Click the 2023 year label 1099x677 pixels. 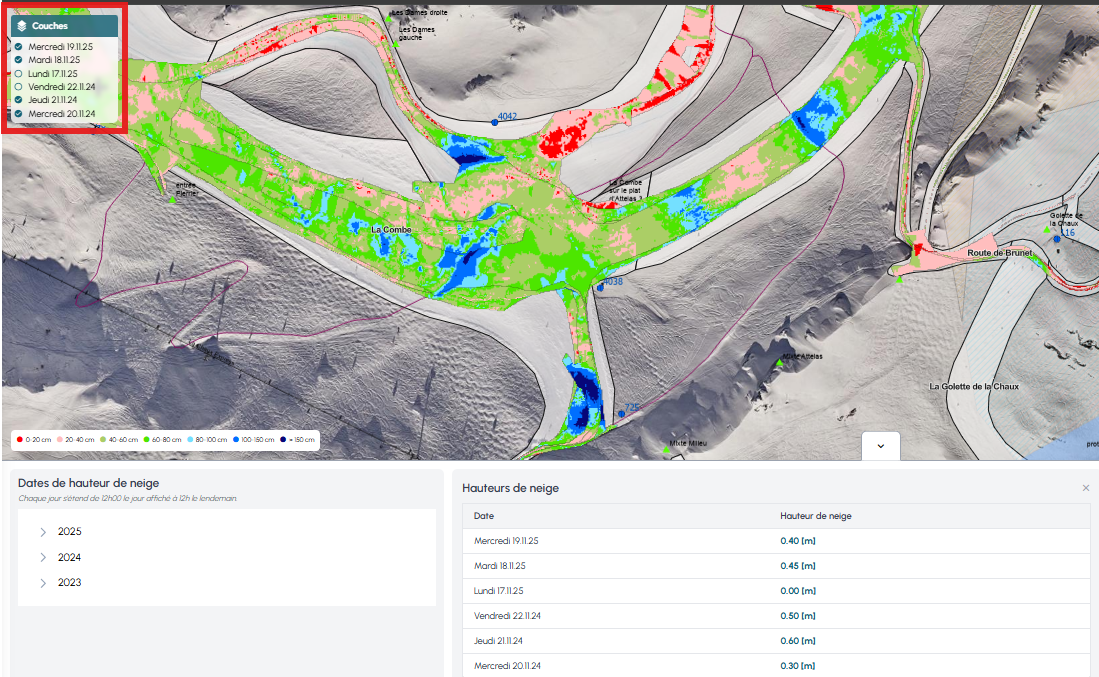[69, 583]
